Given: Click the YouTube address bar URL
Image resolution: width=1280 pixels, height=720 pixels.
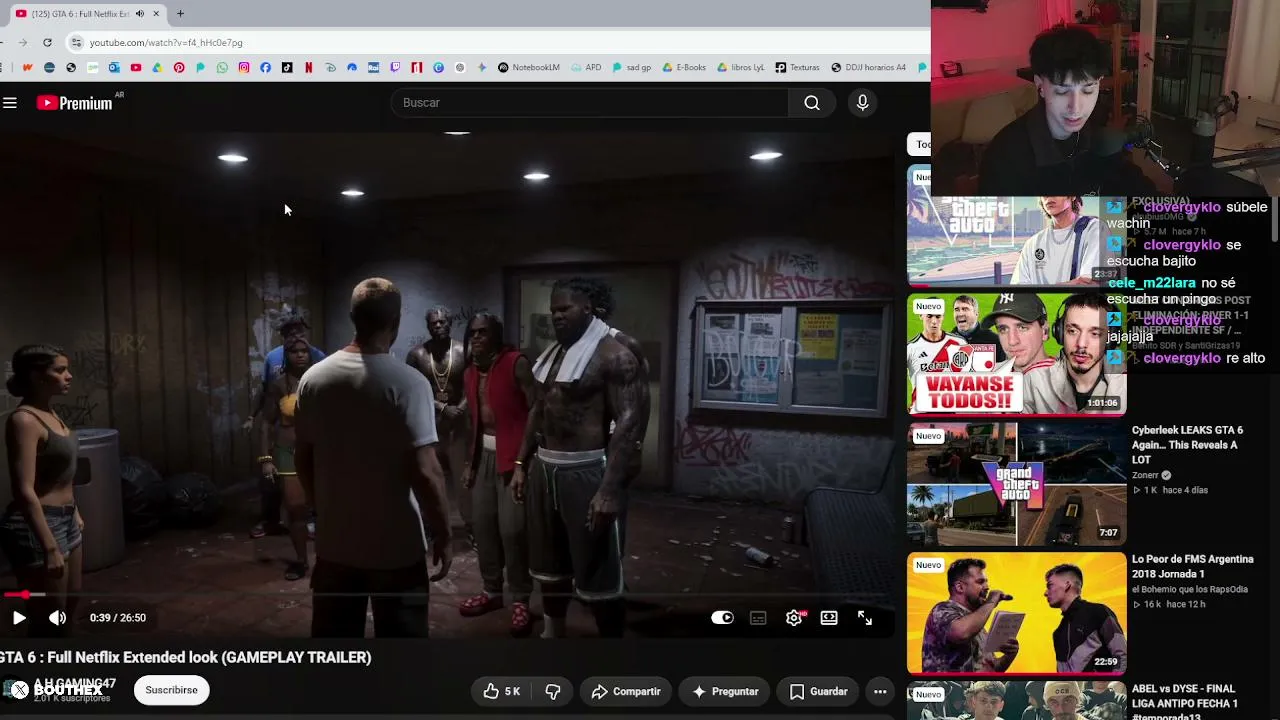Looking at the screenshot, I should (166, 43).
